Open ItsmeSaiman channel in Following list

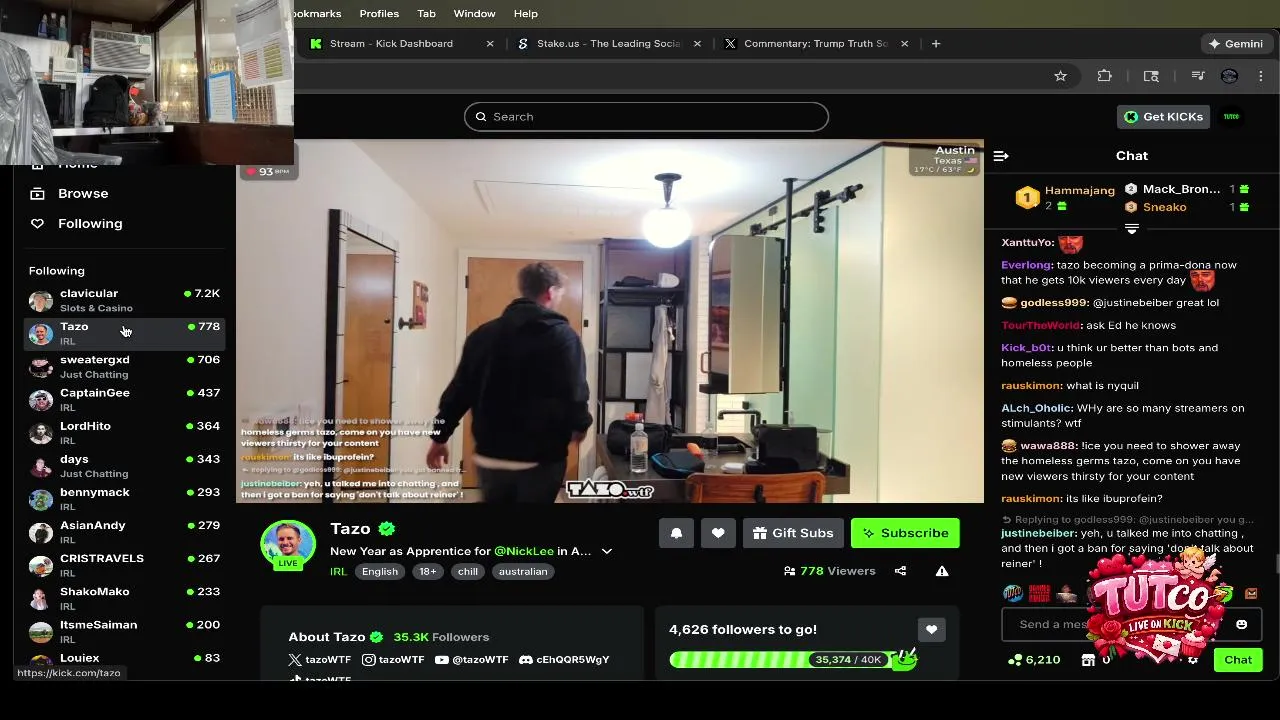pyautogui.click(x=124, y=630)
